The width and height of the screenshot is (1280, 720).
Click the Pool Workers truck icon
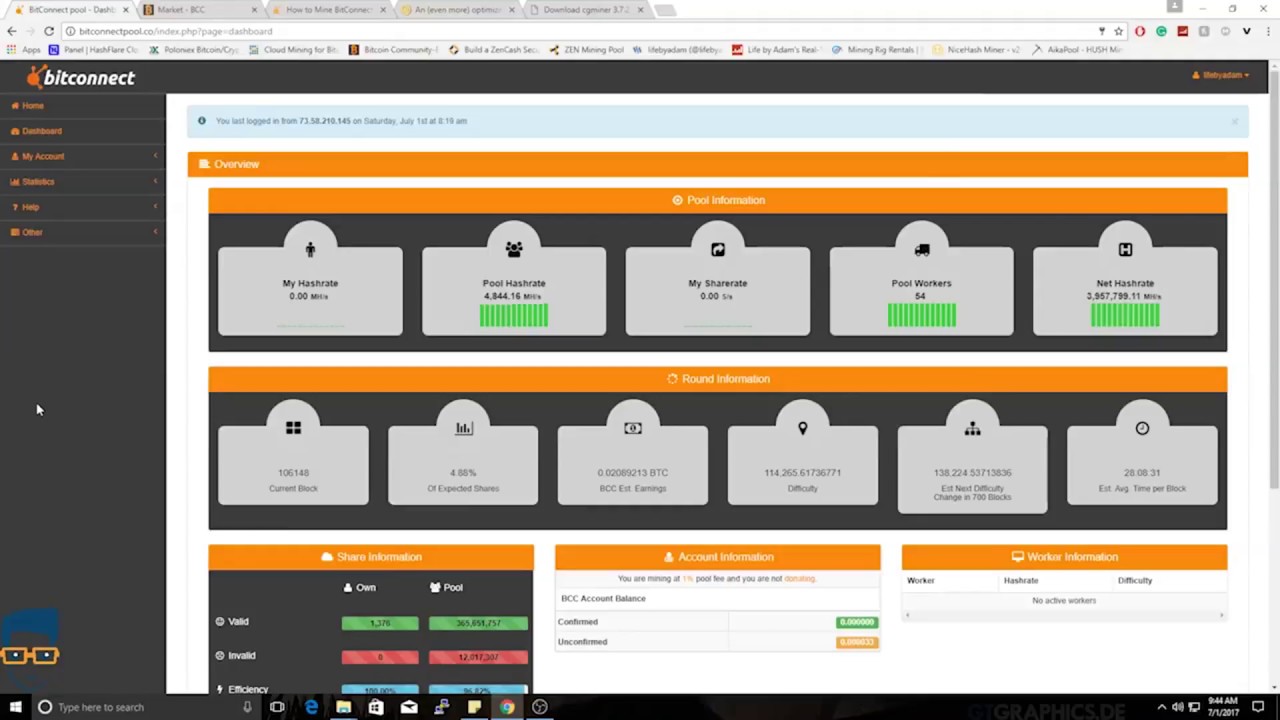[922, 249]
